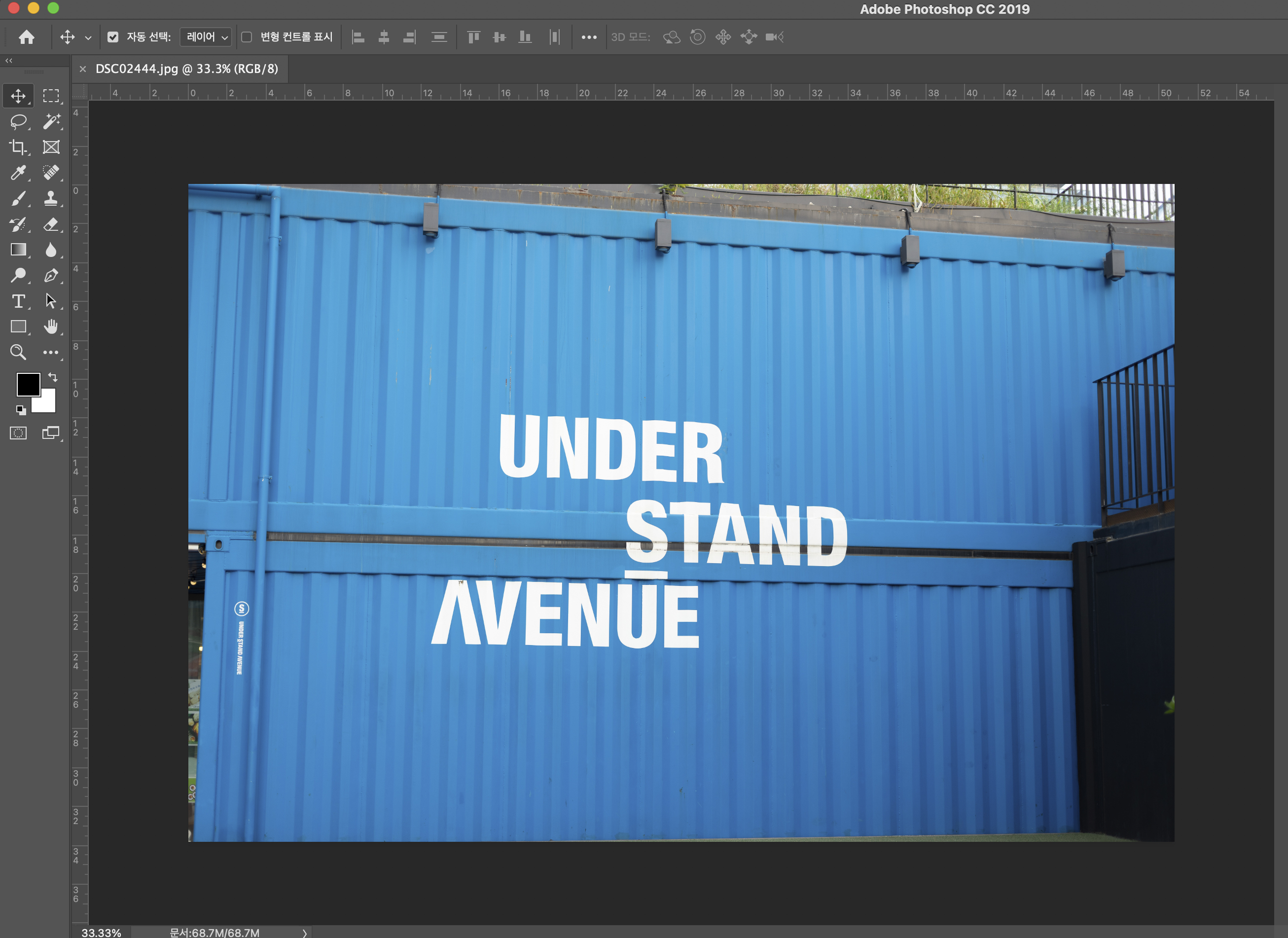Open more align options (three dots)

(589, 37)
